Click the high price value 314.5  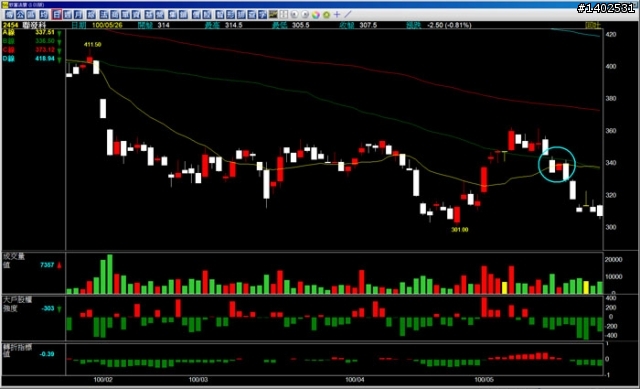coord(233,25)
